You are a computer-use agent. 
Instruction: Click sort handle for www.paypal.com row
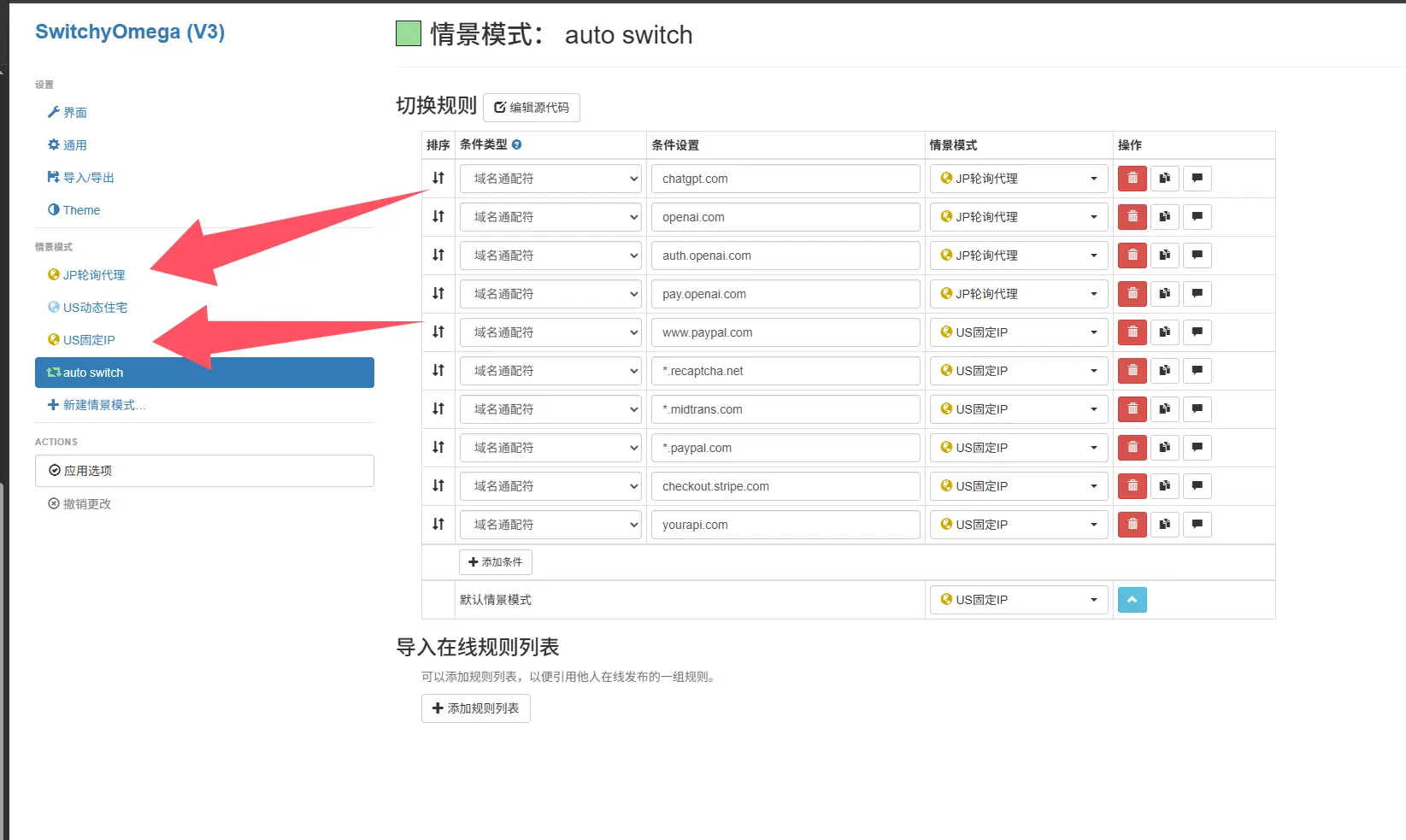[438, 332]
